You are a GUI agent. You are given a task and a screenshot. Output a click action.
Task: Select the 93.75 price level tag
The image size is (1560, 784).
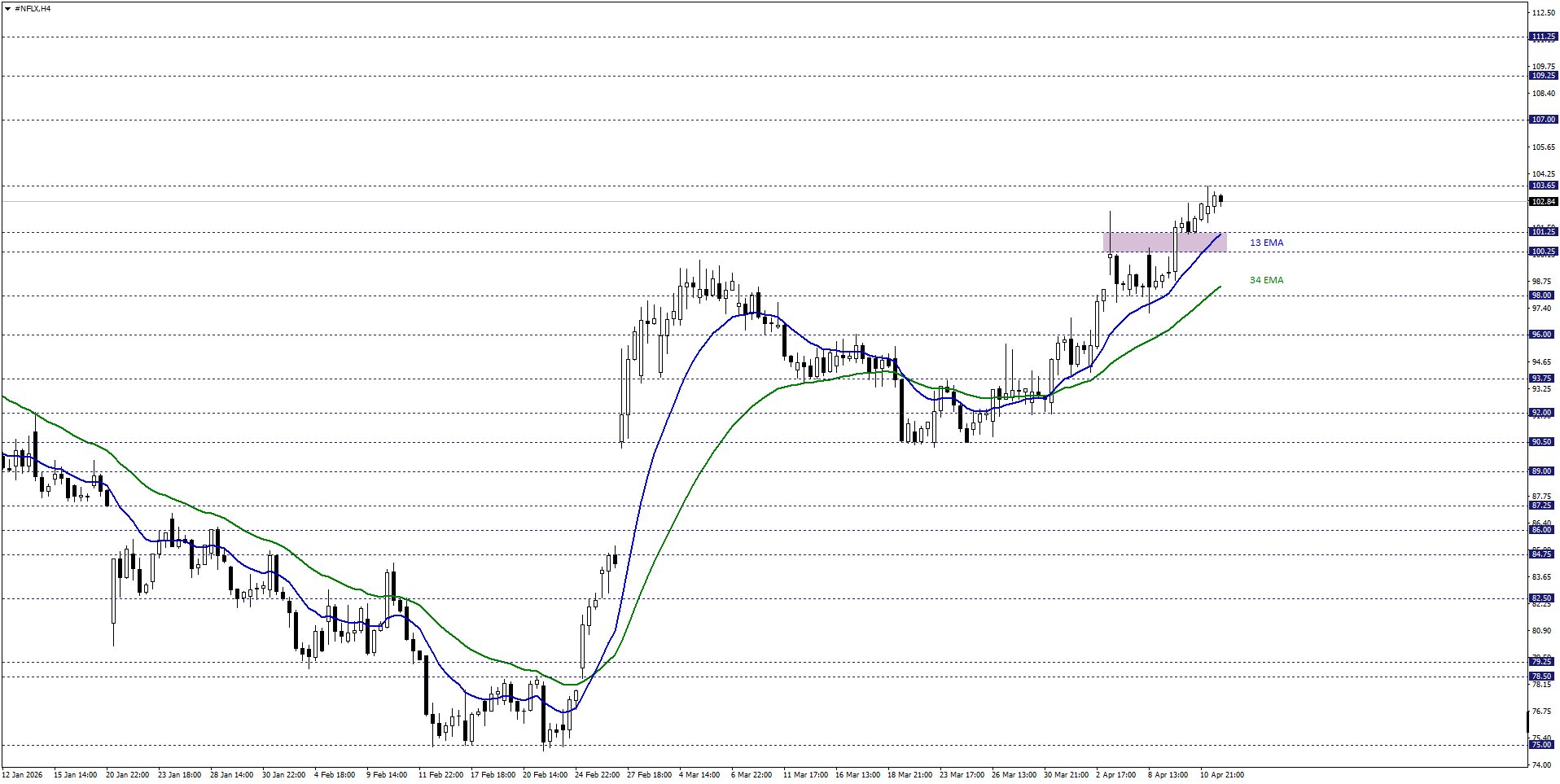tap(1543, 379)
